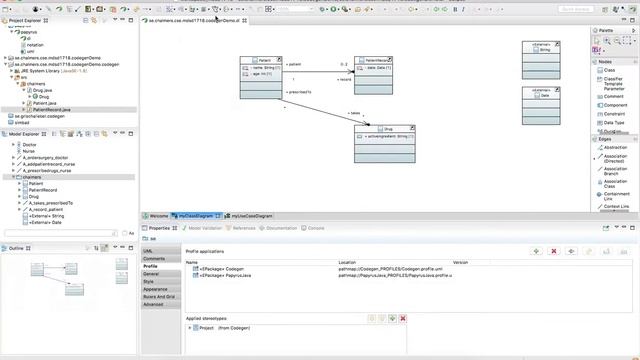Reapply profile using arrow button

tap(571, 251)
